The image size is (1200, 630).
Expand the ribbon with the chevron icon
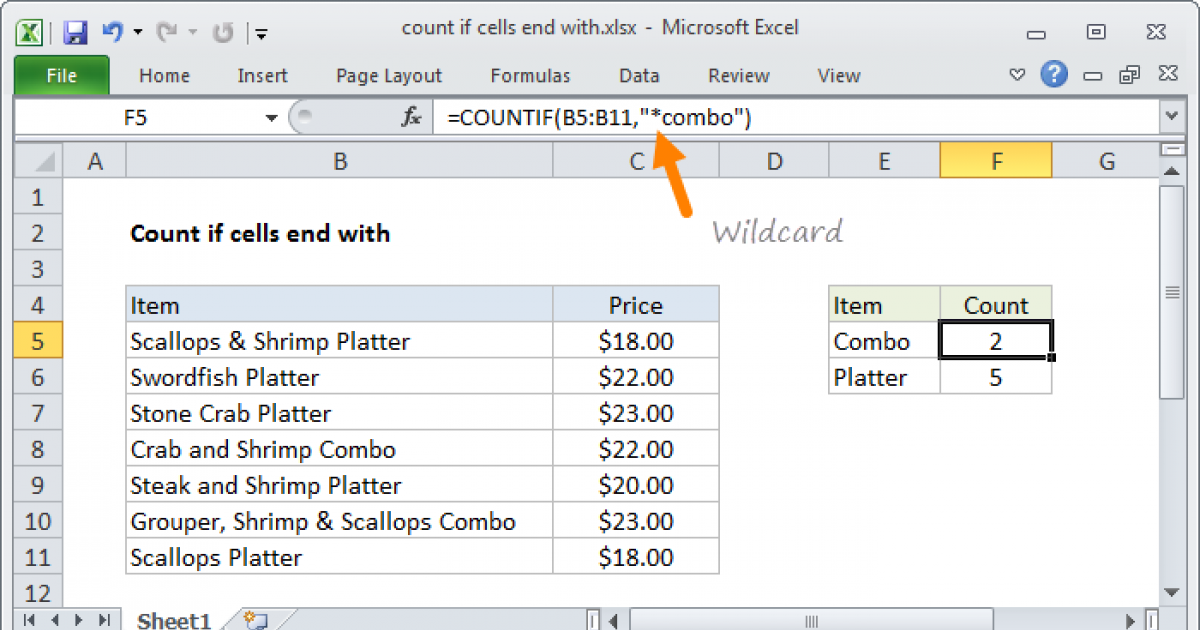[1018, 75]
